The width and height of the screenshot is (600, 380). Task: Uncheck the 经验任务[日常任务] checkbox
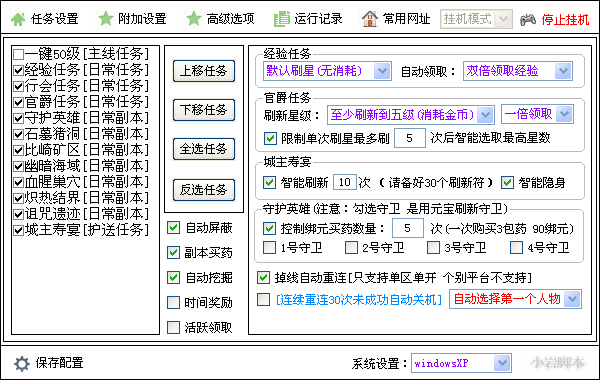[18, 70]
